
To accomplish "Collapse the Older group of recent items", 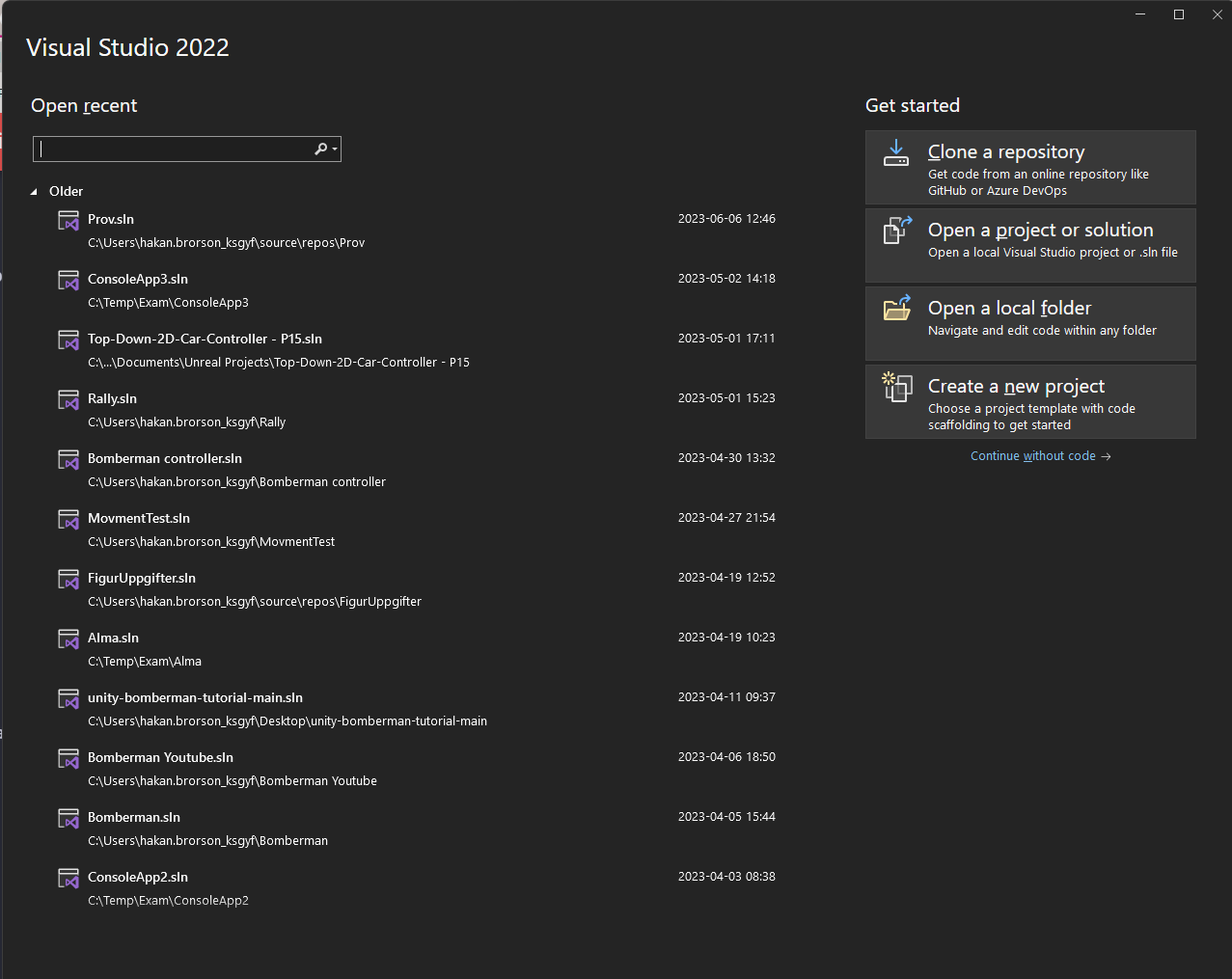I will point(35,192).
